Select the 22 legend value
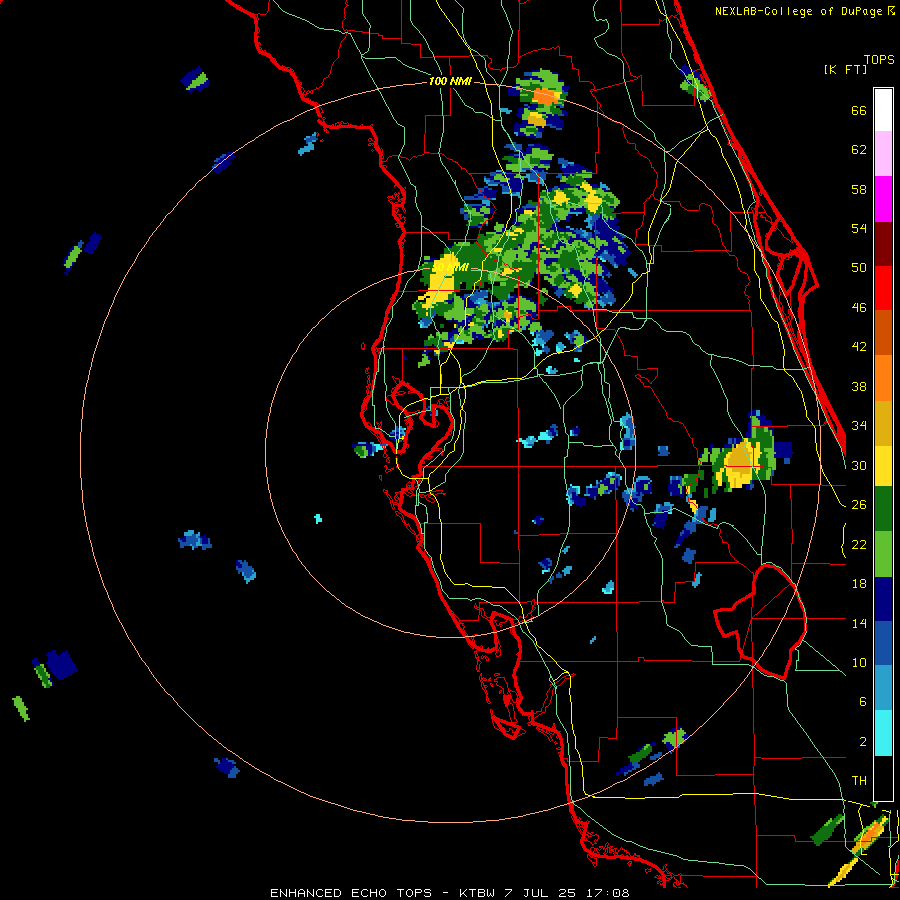The height and width of the screenshot is (900, 900). click(x=859, y=544)
